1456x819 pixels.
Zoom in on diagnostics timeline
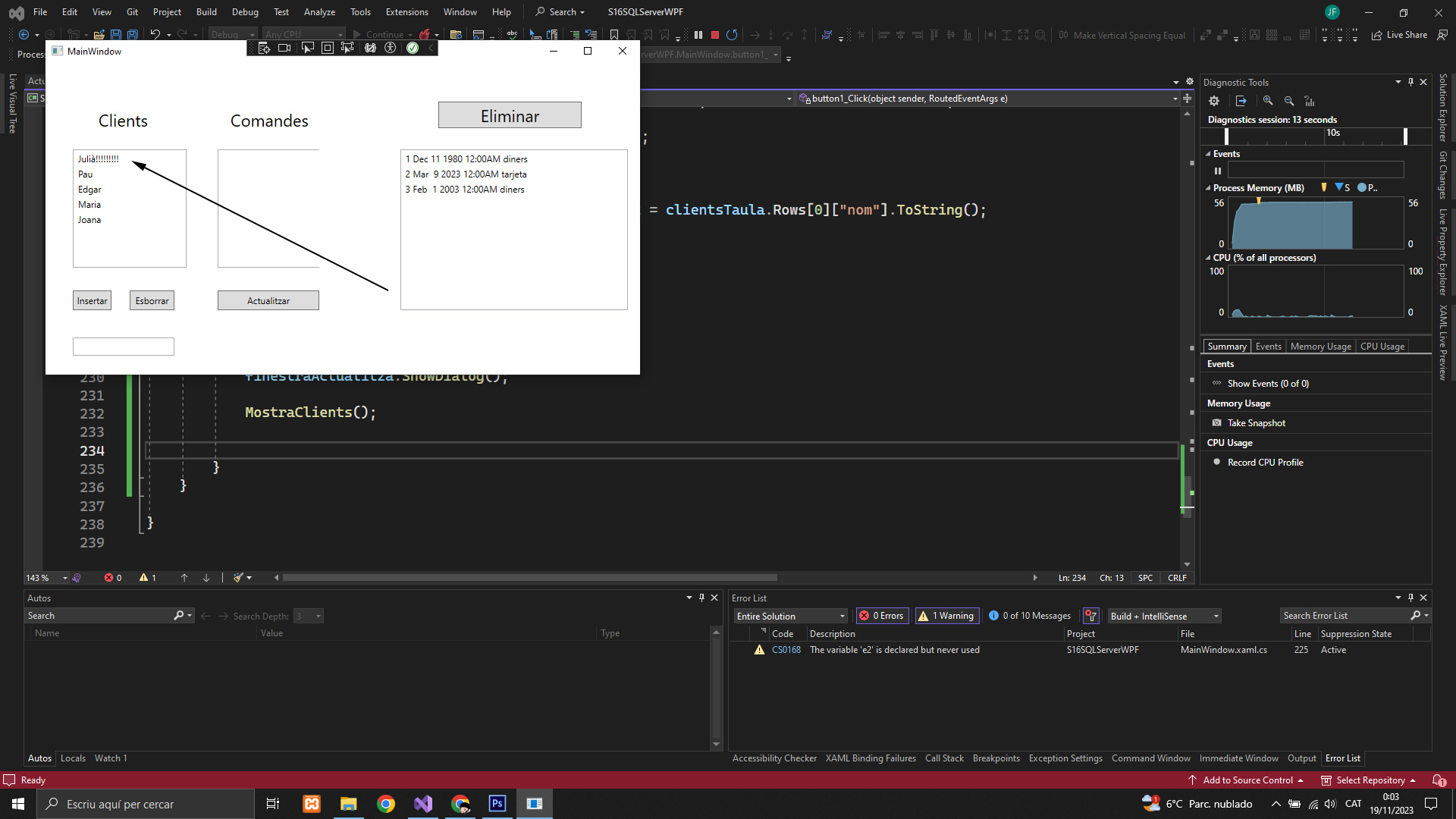click(1268, 101)
